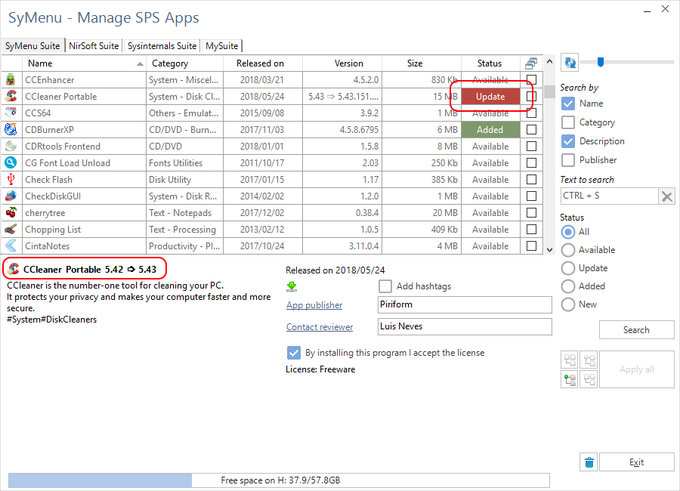Click the top-left batch selection icon
The width and height of the screenshot is (680, 491).
pos(569,360)
